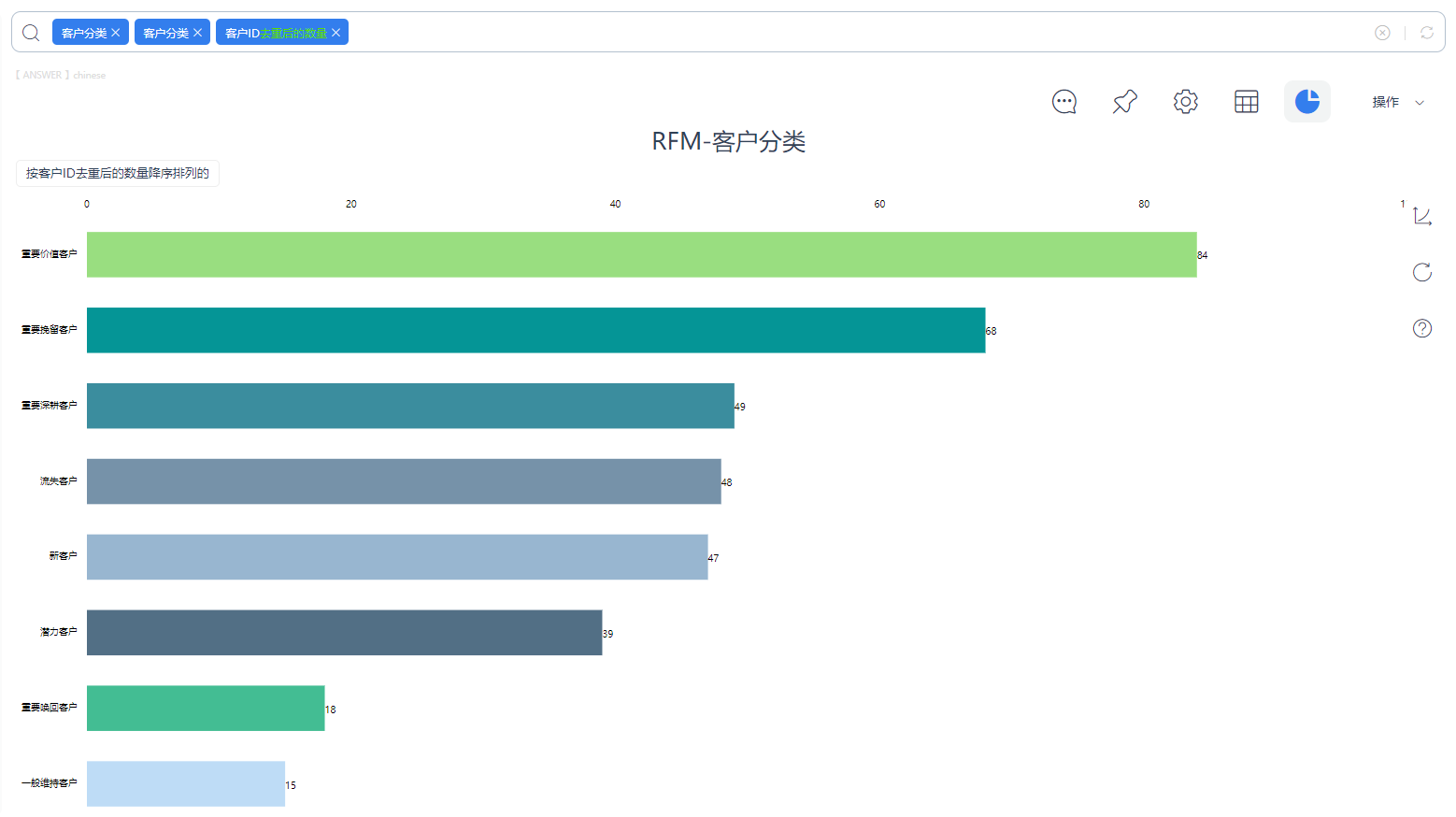Click the 一般维持客户 bar
The width and height of the screenshot is (1456, 817).
(185, 783)
